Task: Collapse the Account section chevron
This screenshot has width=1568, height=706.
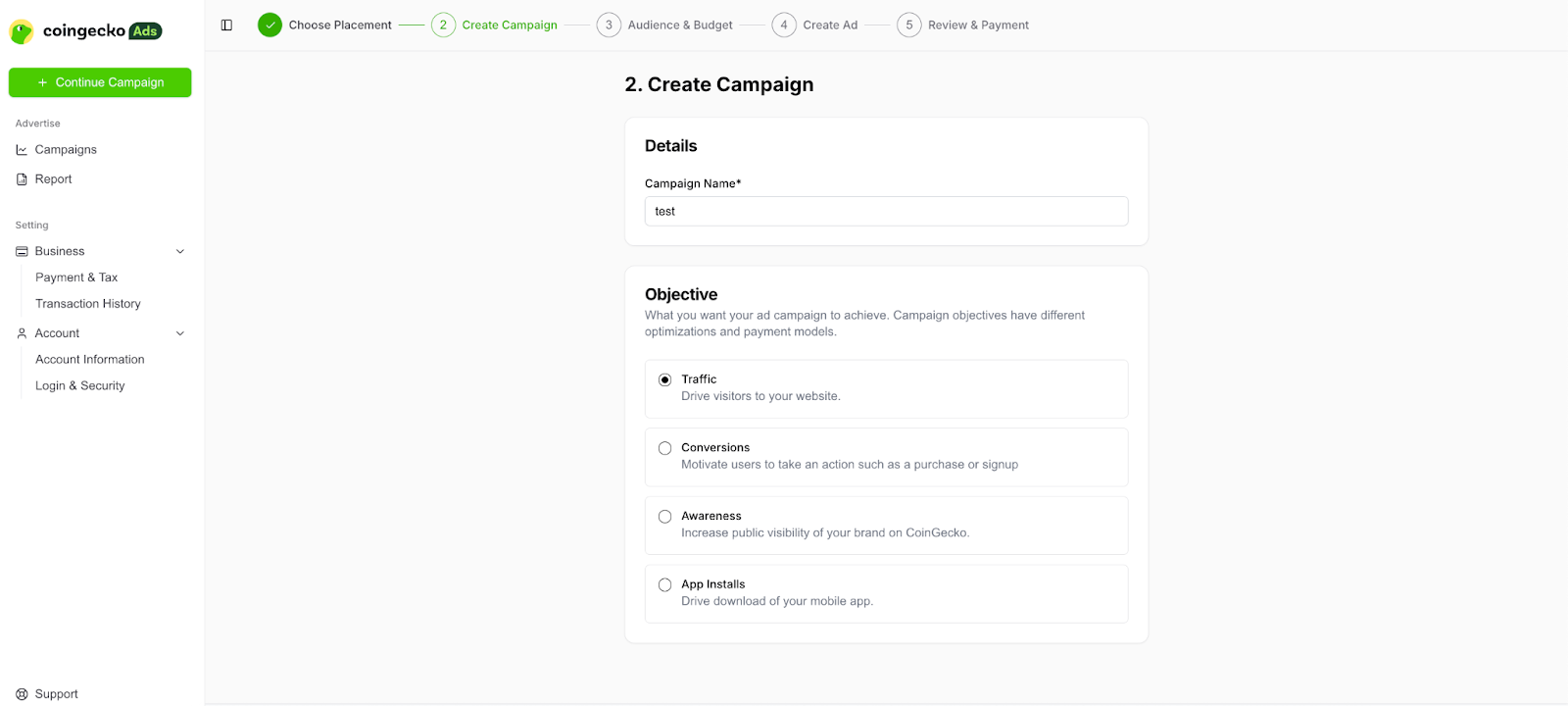Action: click(x=180, y=333)
